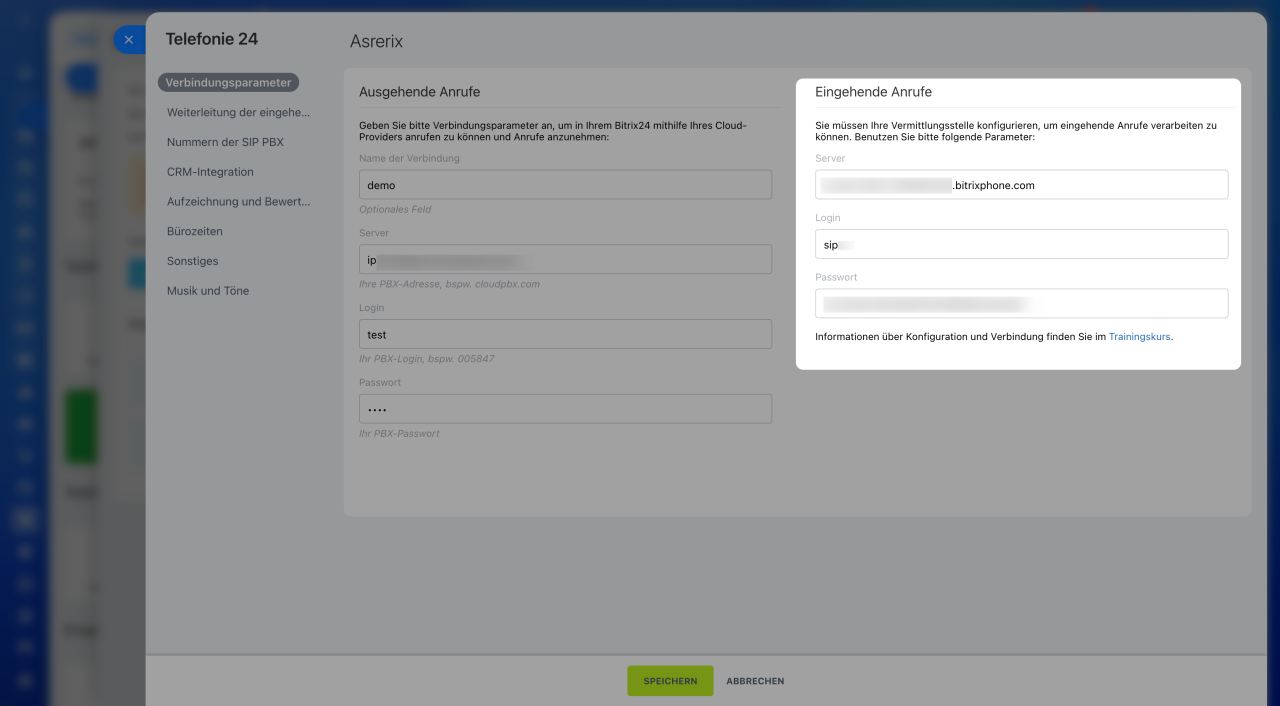Viewport: 1280px width, 706px height.
Task: Click the Ausgehende Anrufe heading
Action: (x=420, y=92)
